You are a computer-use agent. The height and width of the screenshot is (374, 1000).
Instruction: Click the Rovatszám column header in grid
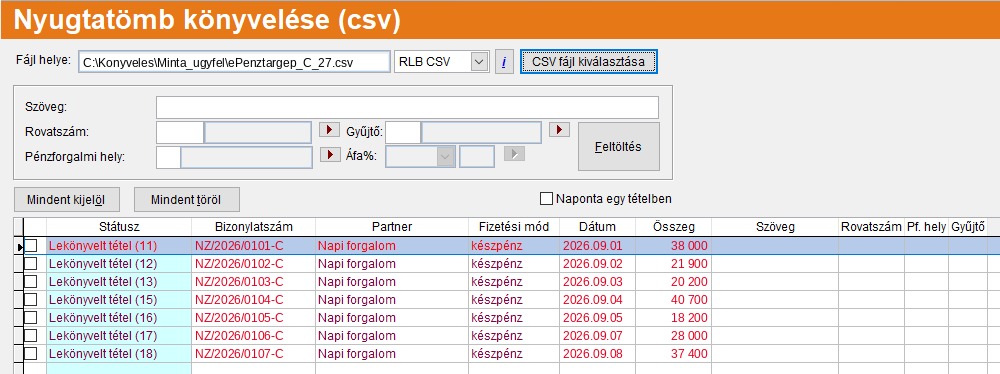point(871,227)
